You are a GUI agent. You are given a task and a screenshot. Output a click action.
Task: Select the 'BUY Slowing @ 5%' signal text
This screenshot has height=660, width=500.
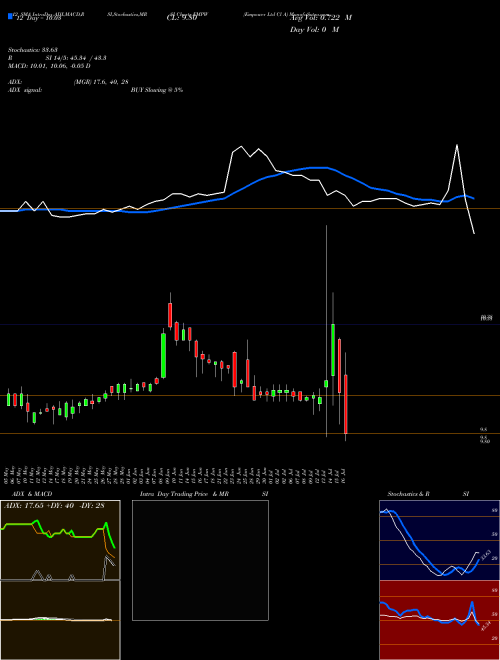[157, 90]
